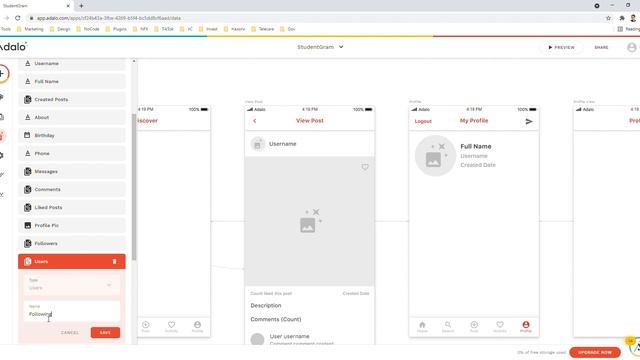Click the Username label on View Post screen
Screen dimensions: 640x360
[x=282, y=144]
